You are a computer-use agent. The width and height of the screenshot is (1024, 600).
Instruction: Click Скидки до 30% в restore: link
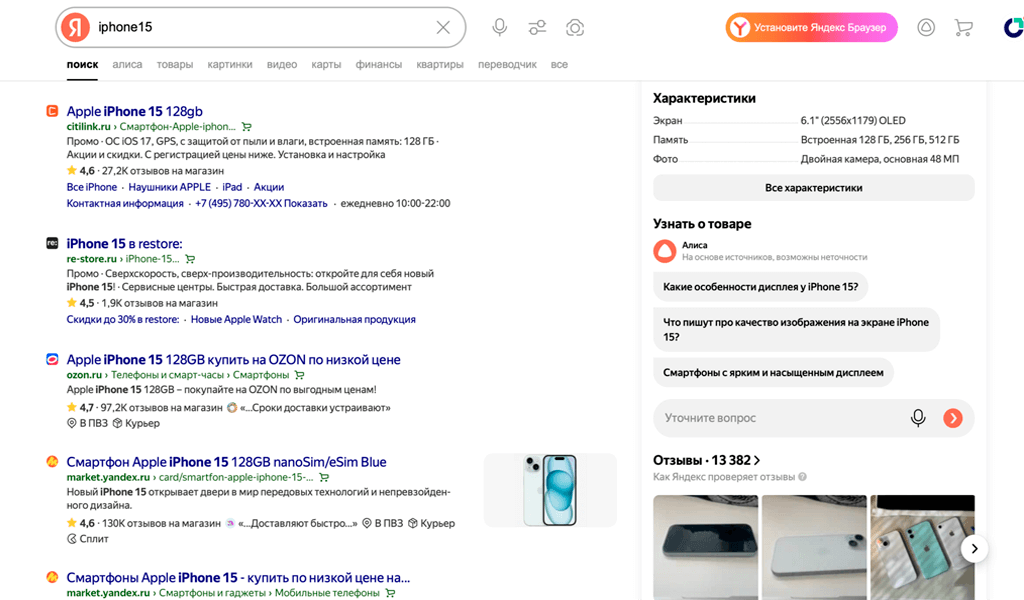point(123,319)
